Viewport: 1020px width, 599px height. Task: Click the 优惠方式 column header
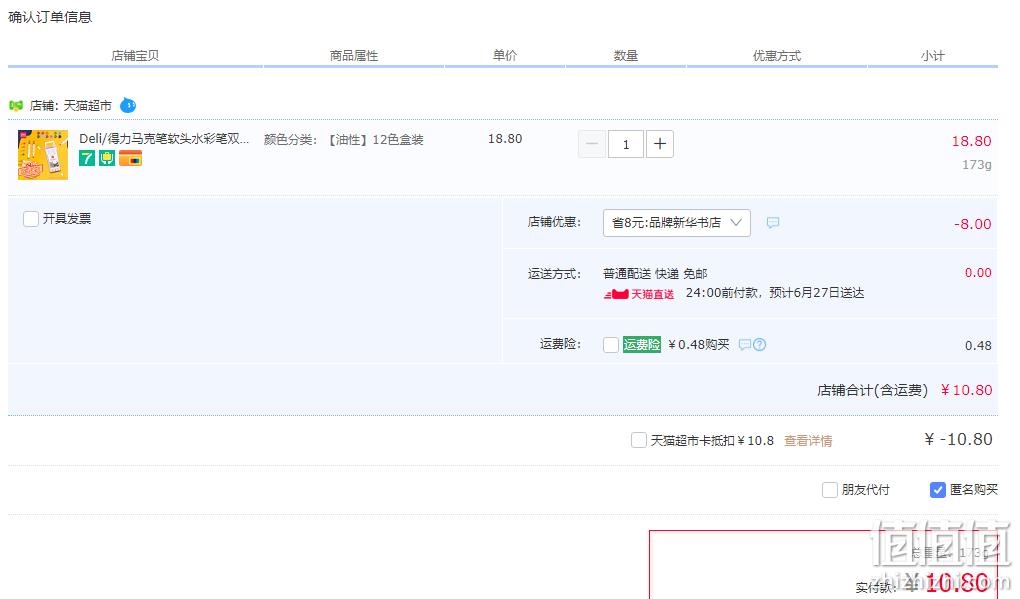pyautogui.click(x=777, y=56)
